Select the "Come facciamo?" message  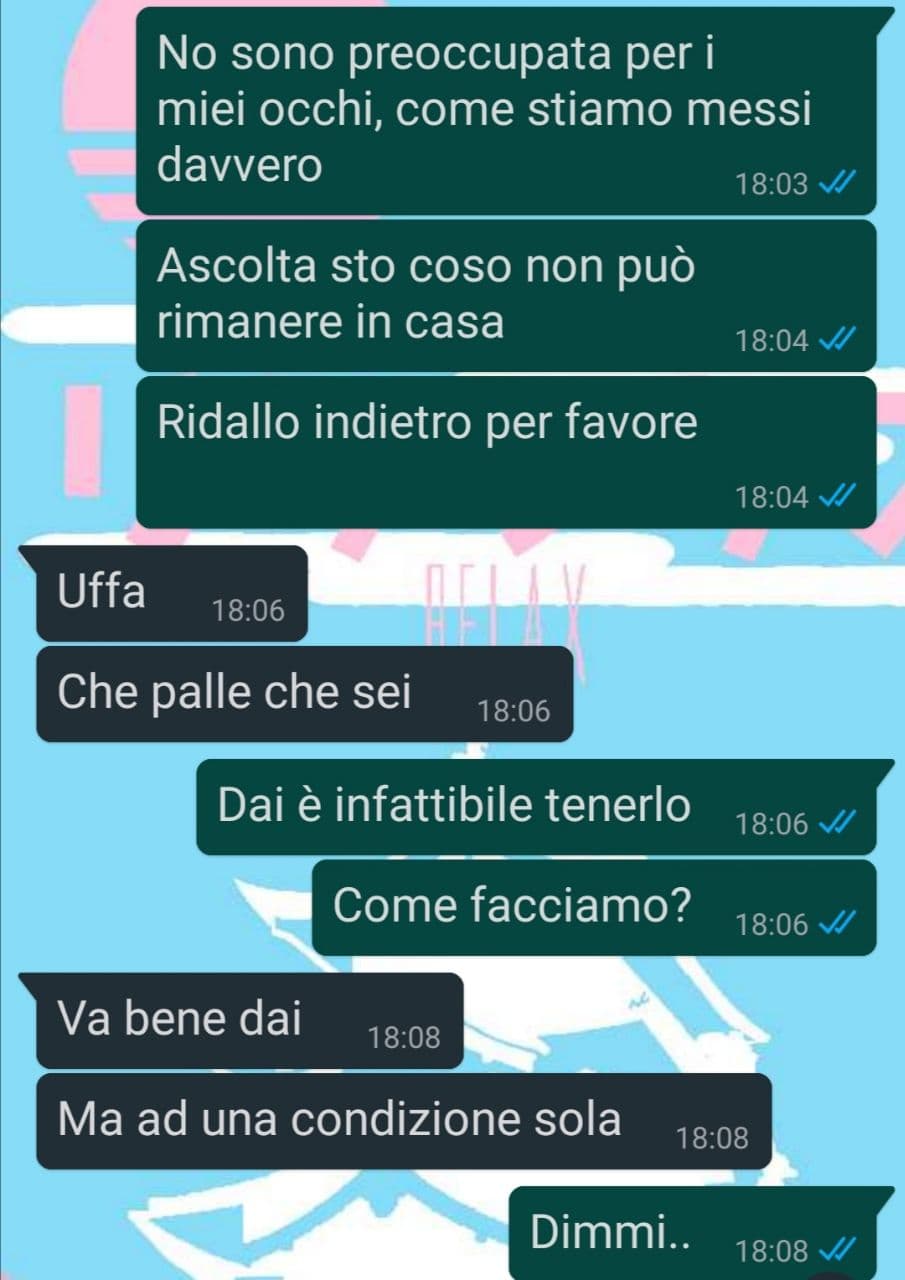(594, 908)
